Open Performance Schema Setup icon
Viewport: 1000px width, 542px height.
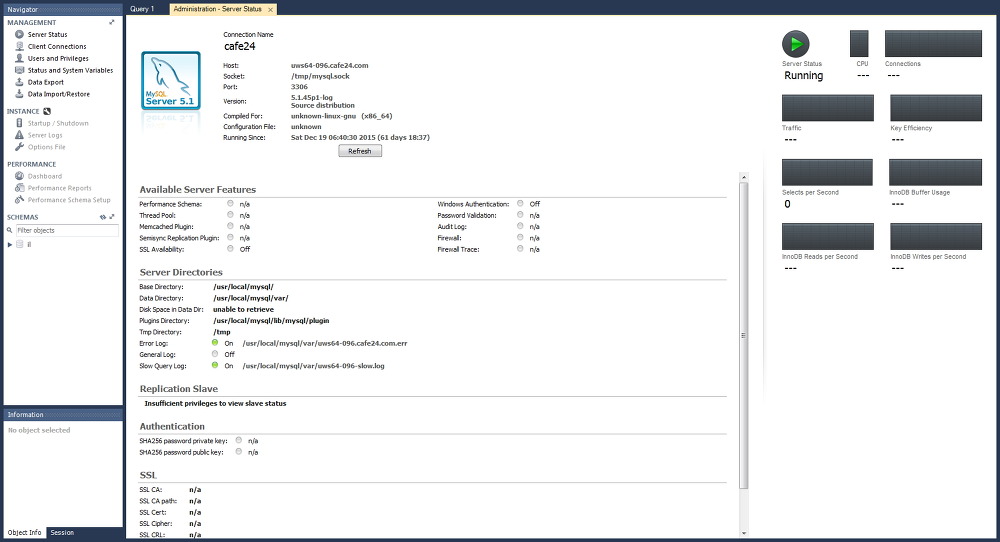click(19, 200)
